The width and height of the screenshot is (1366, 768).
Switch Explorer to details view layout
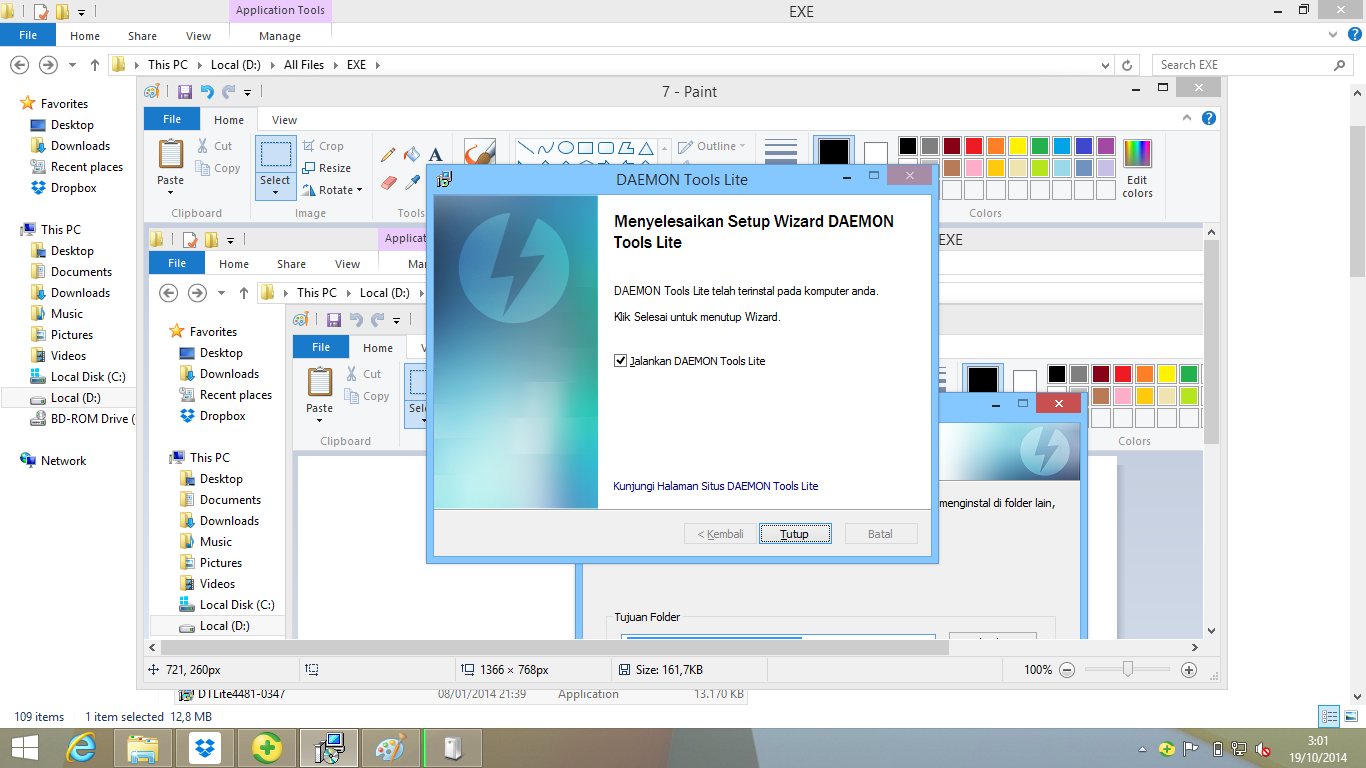(x=1329, y=716)
